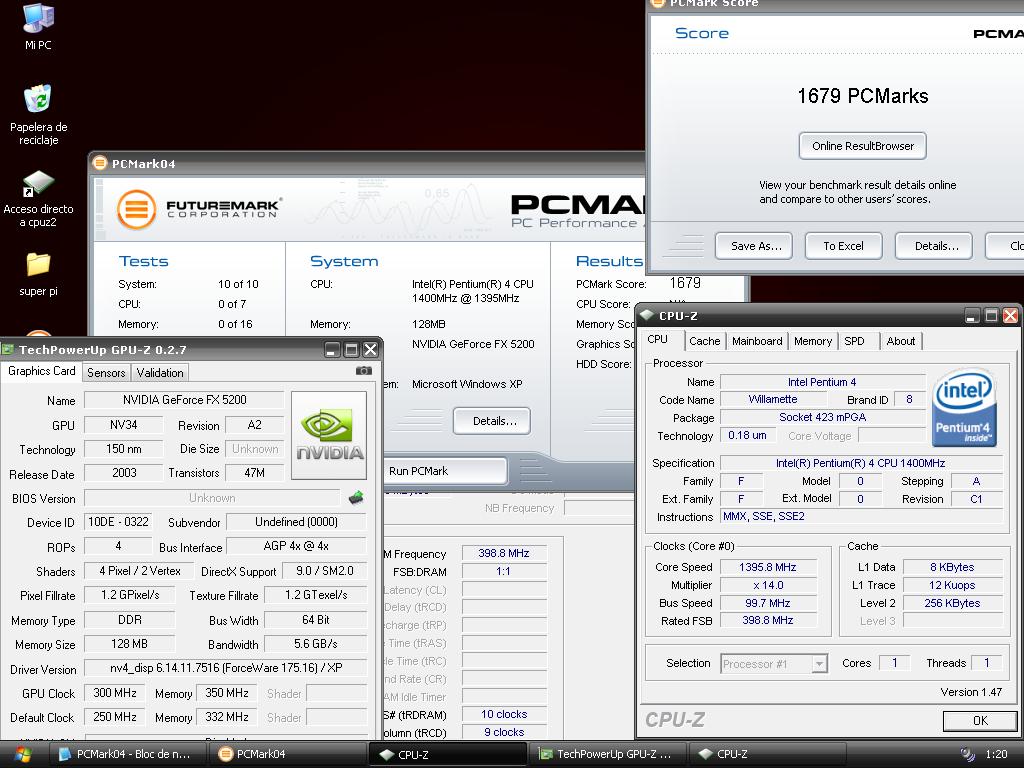The width and height of the screenshot is (1024, 768).
Task: Click Run PCMark button
Action: point(445,471)
